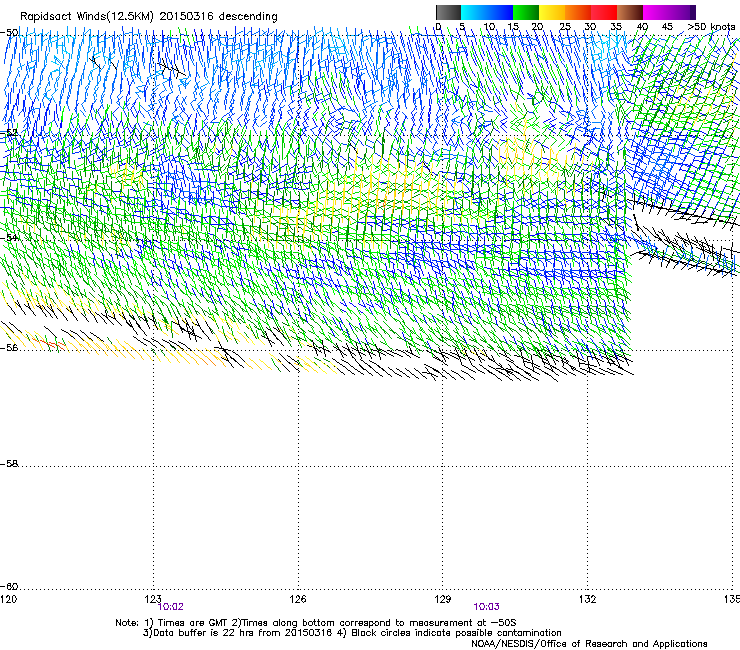Select the magenta 40-45 knots legend band

coord(656,12)
